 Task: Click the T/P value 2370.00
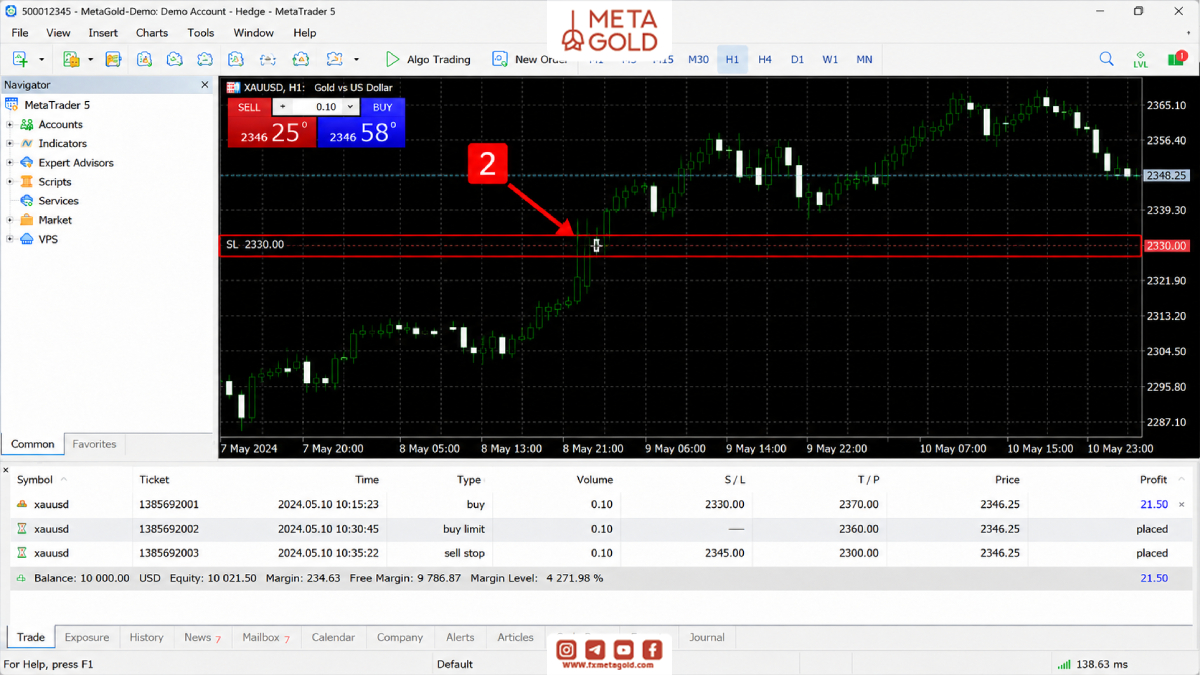tap(859, 504)
